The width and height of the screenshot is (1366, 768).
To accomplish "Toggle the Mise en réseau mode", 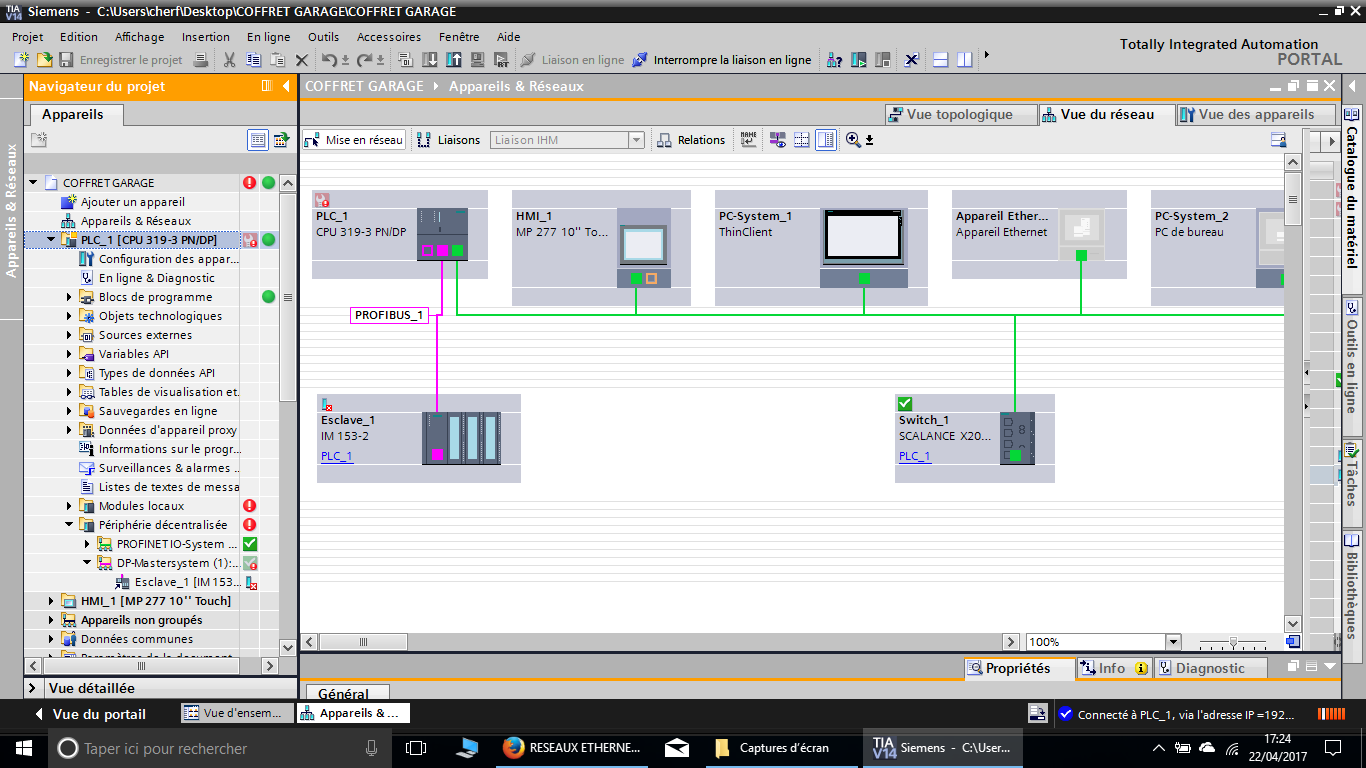I will [x=354, y=140].
